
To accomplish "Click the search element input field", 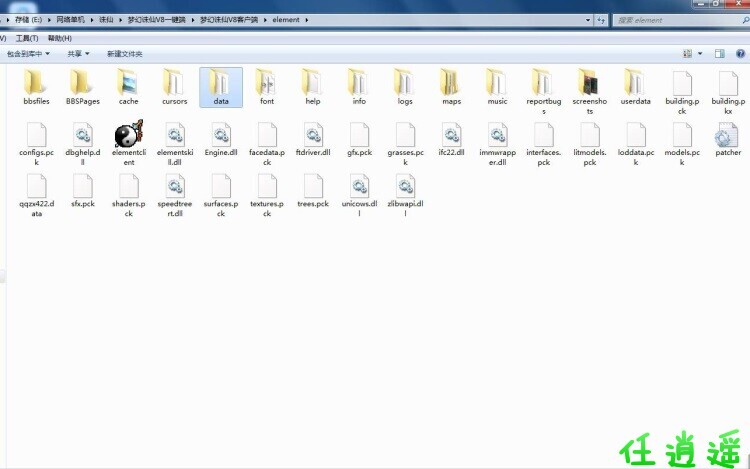I will coord(670,19).
